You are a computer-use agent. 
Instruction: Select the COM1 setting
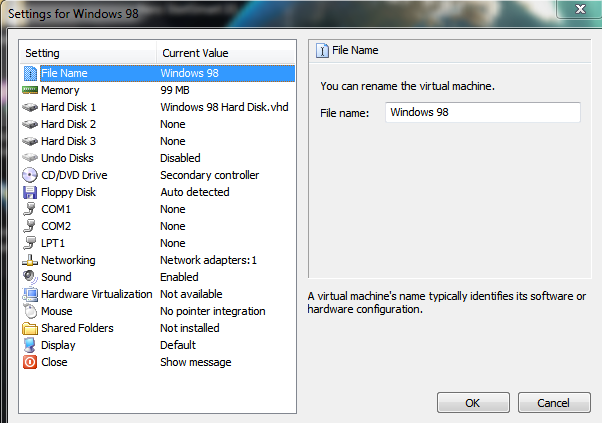coord(157,209)
